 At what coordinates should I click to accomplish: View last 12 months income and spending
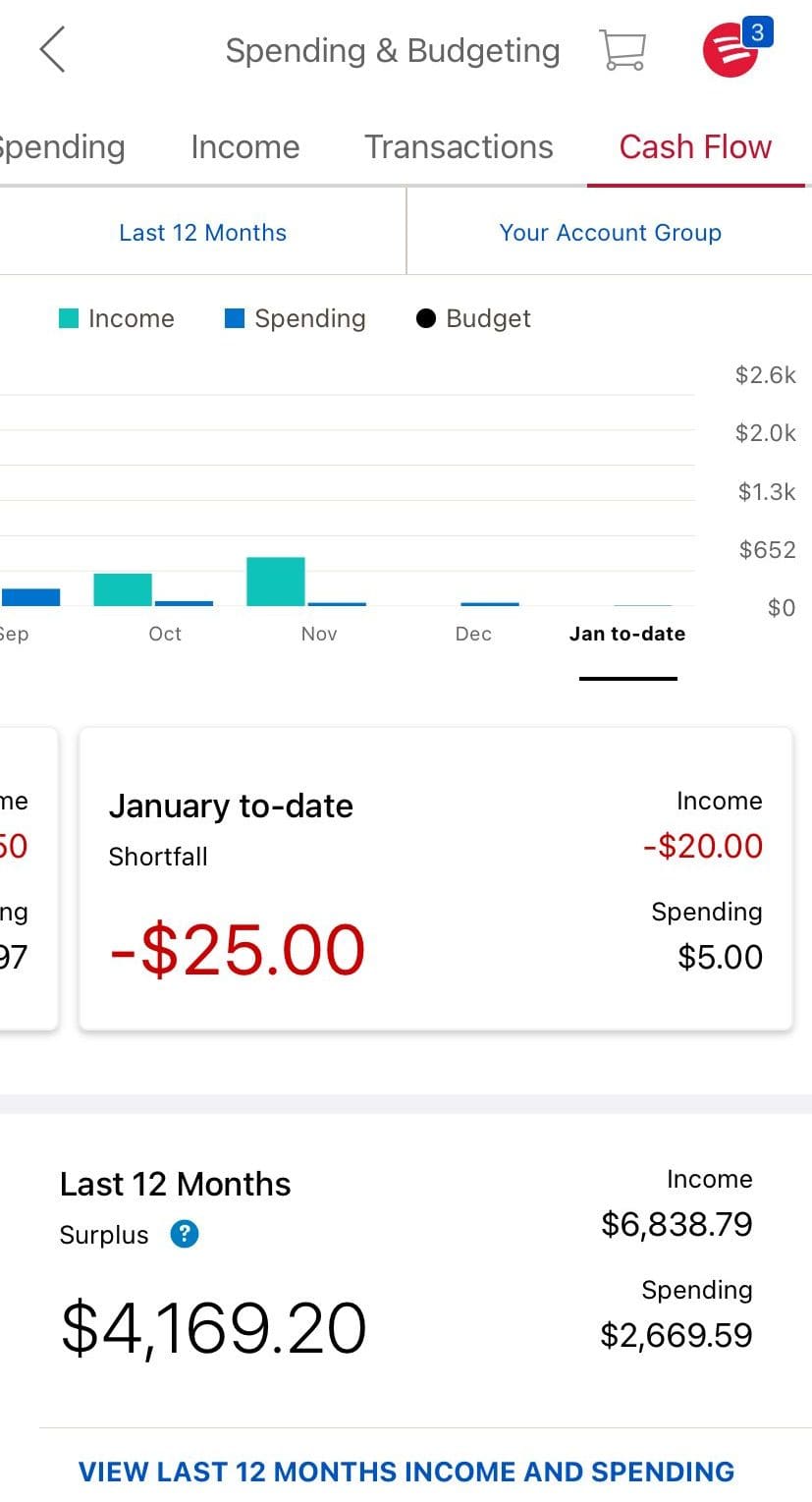[406, 1471]
